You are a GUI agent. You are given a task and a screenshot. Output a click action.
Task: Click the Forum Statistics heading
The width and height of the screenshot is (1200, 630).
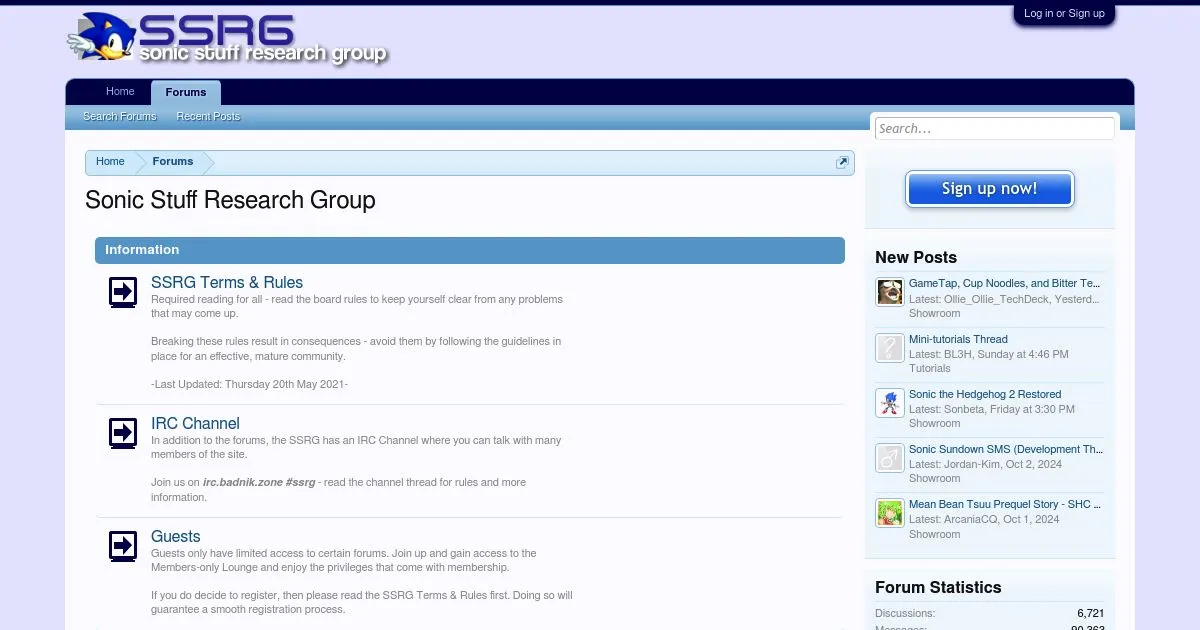click(938, 587)
